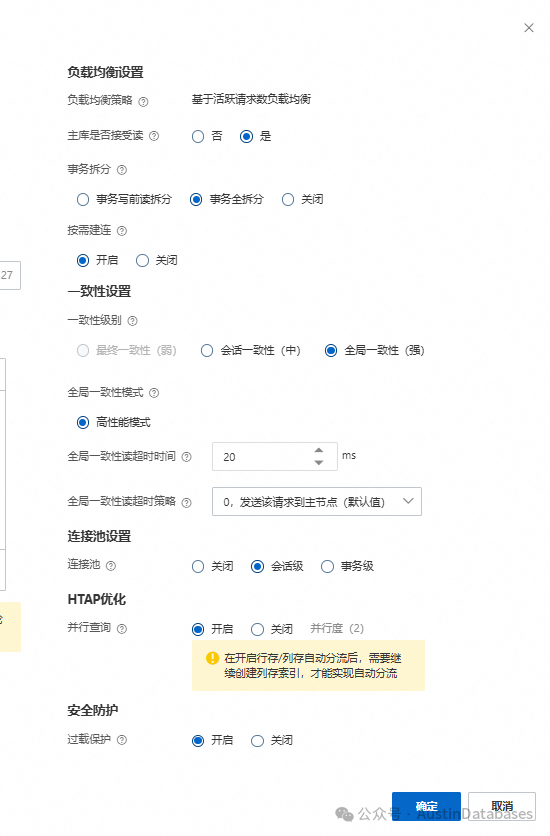Screen dimensions: 550x836
Task: Enable 过载保护 with 开启
Action: pyautogui.click(x=198, y=741)
